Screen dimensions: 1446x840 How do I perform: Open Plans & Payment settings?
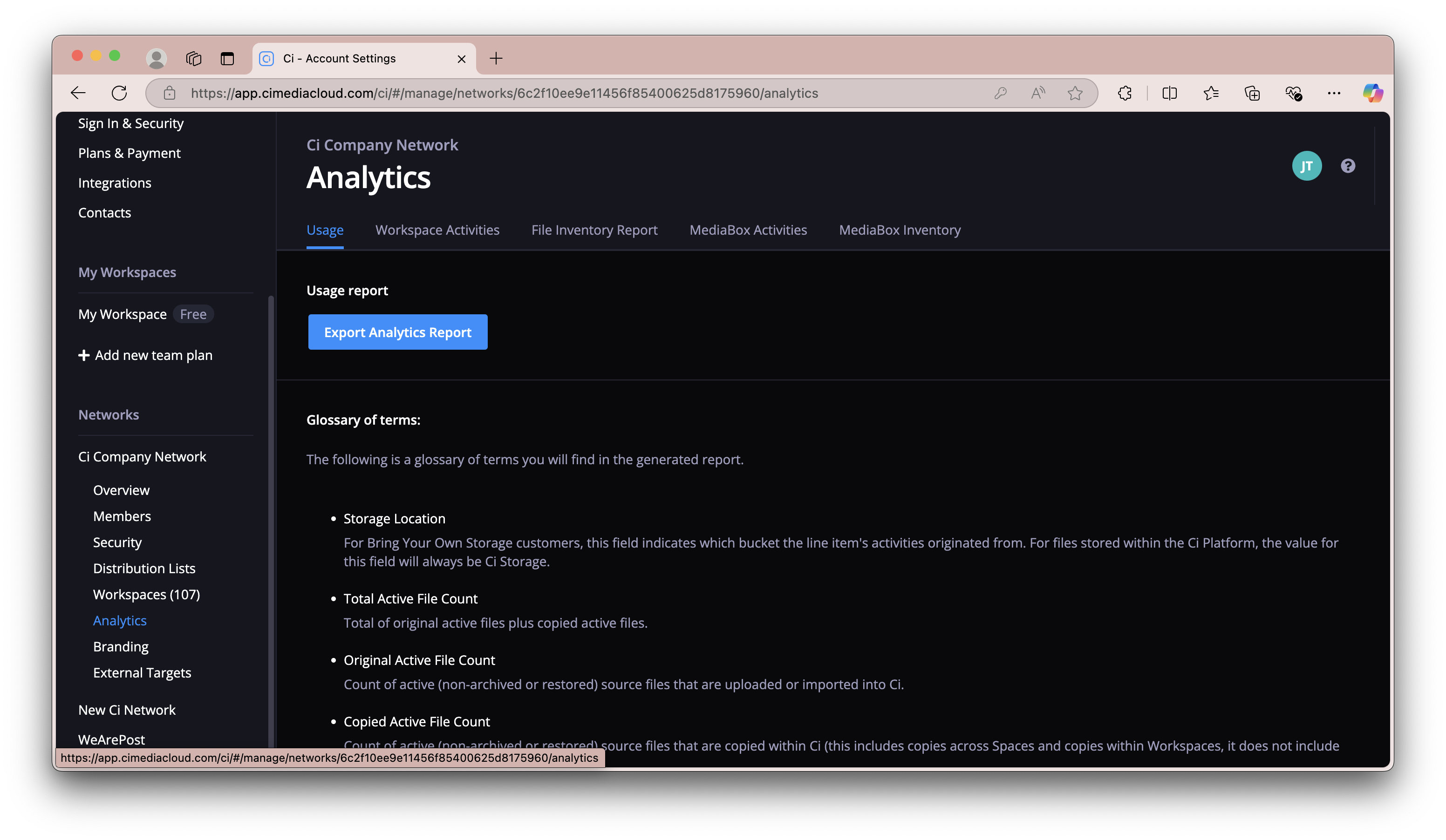point(129,153)
